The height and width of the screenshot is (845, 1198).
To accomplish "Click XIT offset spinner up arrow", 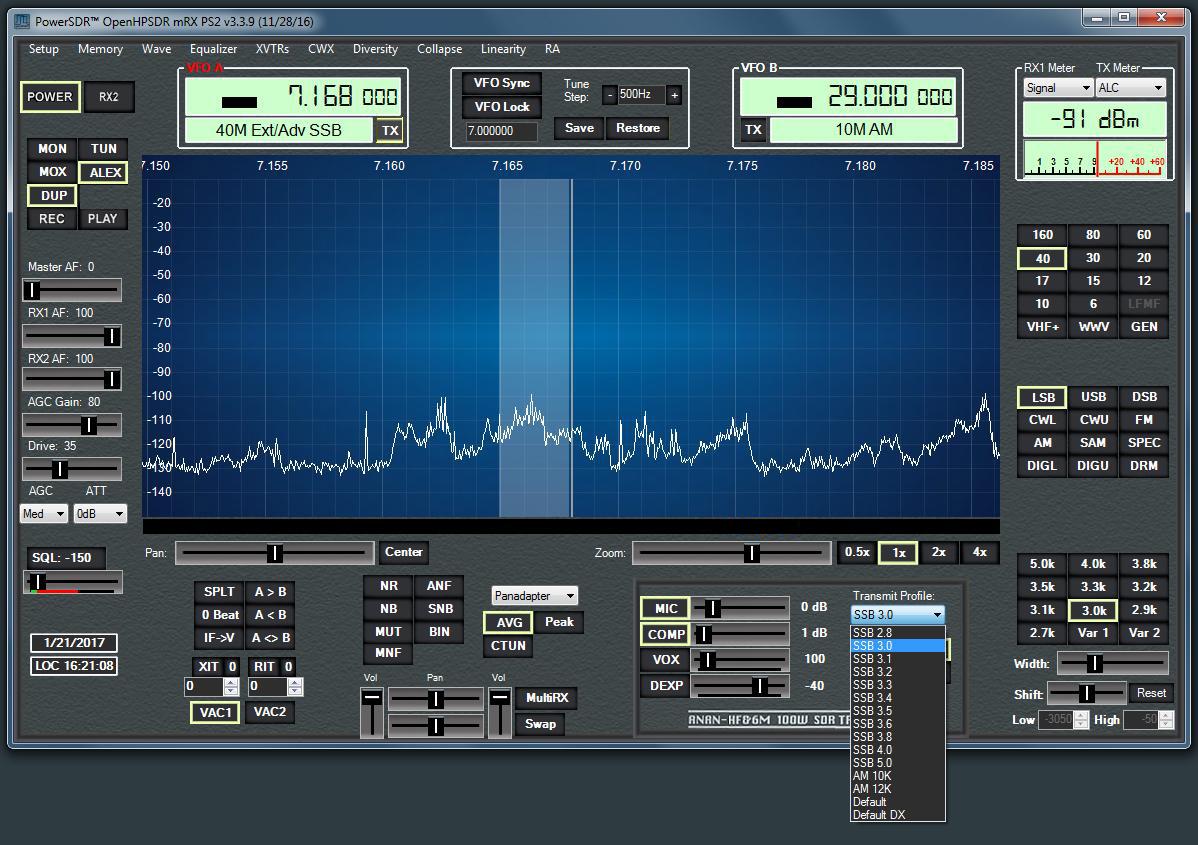I will [x=231, y=683].
